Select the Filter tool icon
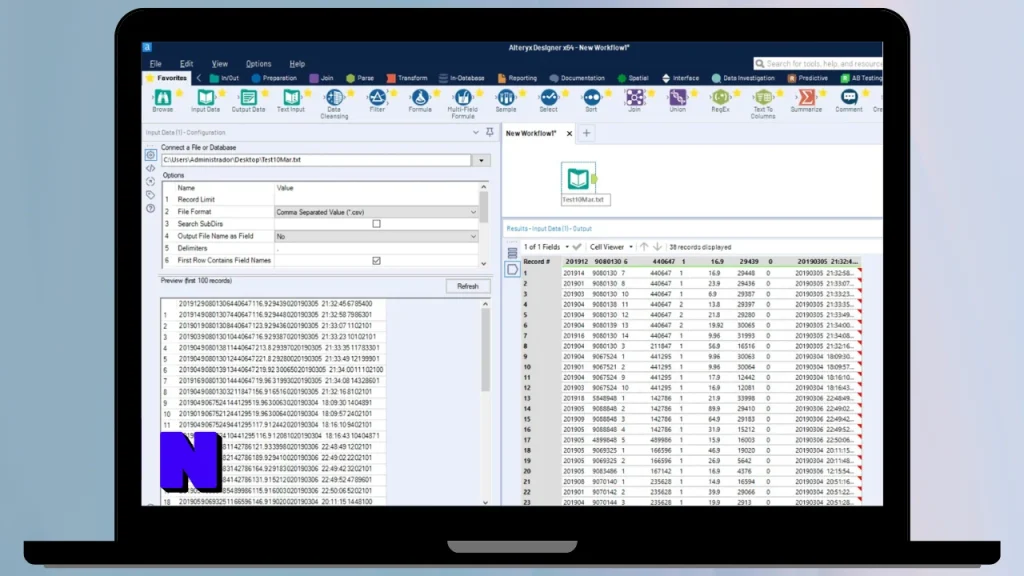Viewport: 1024px width, 576px height. pos(377,99)
